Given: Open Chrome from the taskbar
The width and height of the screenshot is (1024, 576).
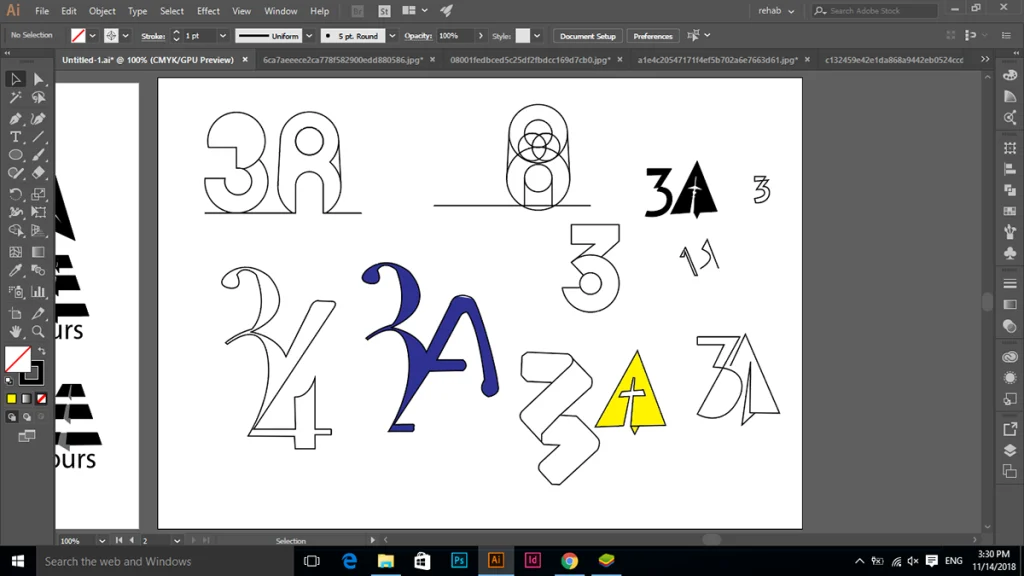Looking at the screenshot, I should click(569, 560).
